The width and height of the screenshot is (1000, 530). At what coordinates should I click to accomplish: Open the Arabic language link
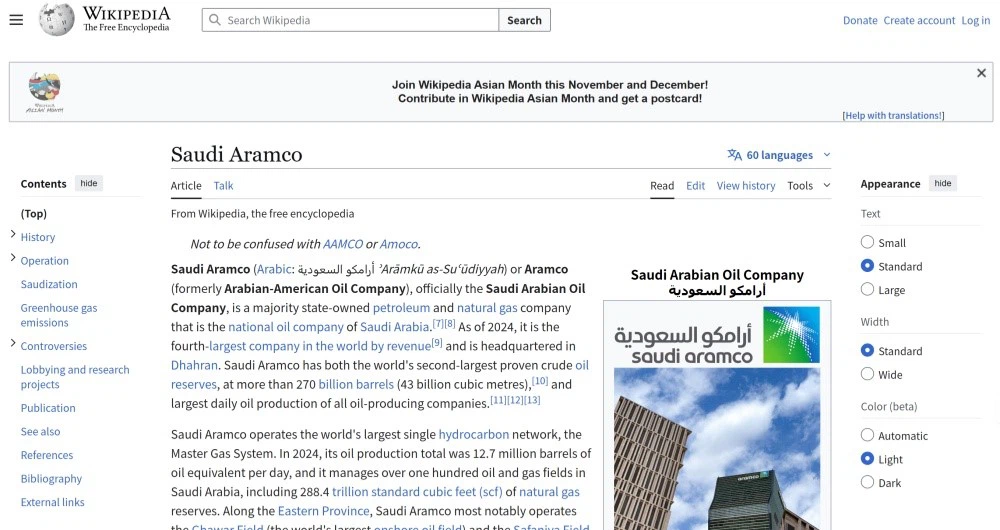pos(274,269)
